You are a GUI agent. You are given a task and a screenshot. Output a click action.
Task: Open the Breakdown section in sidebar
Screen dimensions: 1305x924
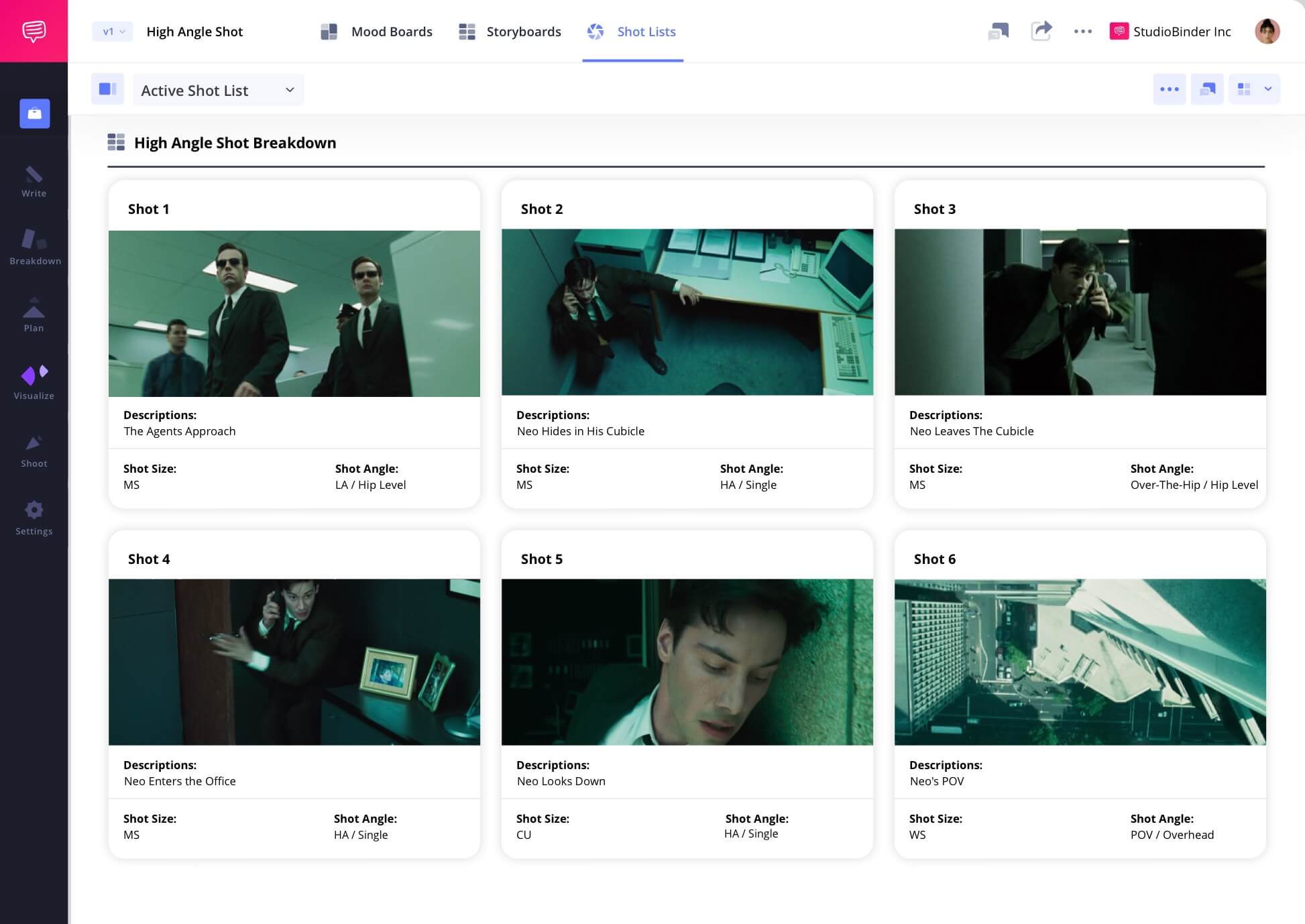pyautogui.click(x=35, y=247)
